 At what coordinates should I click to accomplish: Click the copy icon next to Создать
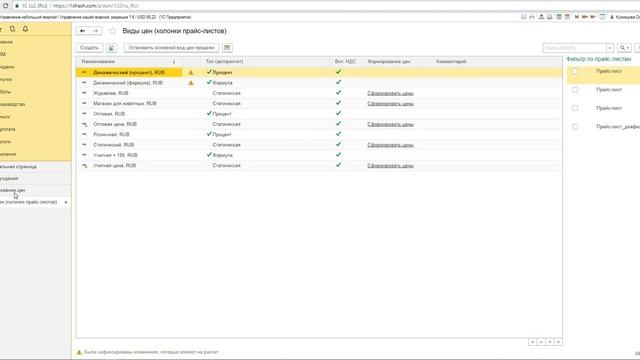(x=111, y=48)
